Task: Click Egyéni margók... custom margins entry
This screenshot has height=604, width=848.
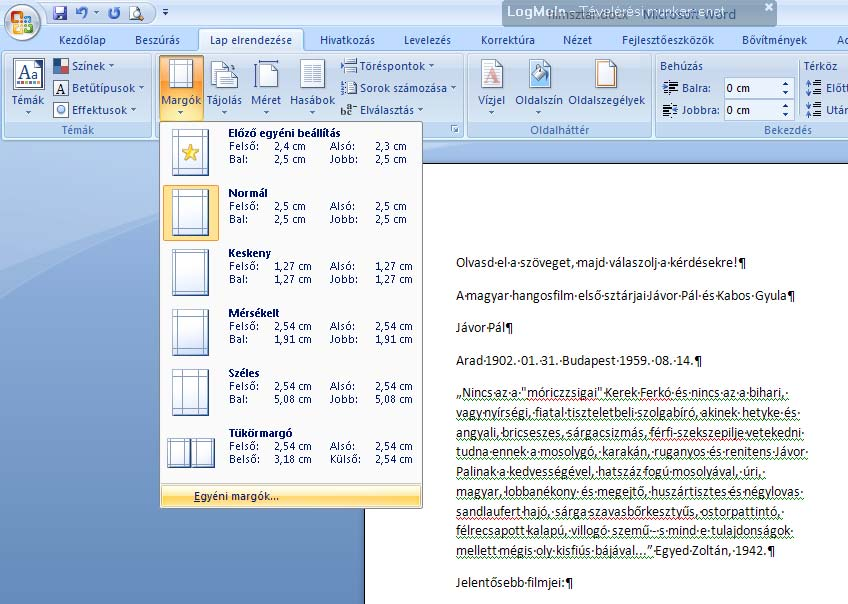Action: 291,496
